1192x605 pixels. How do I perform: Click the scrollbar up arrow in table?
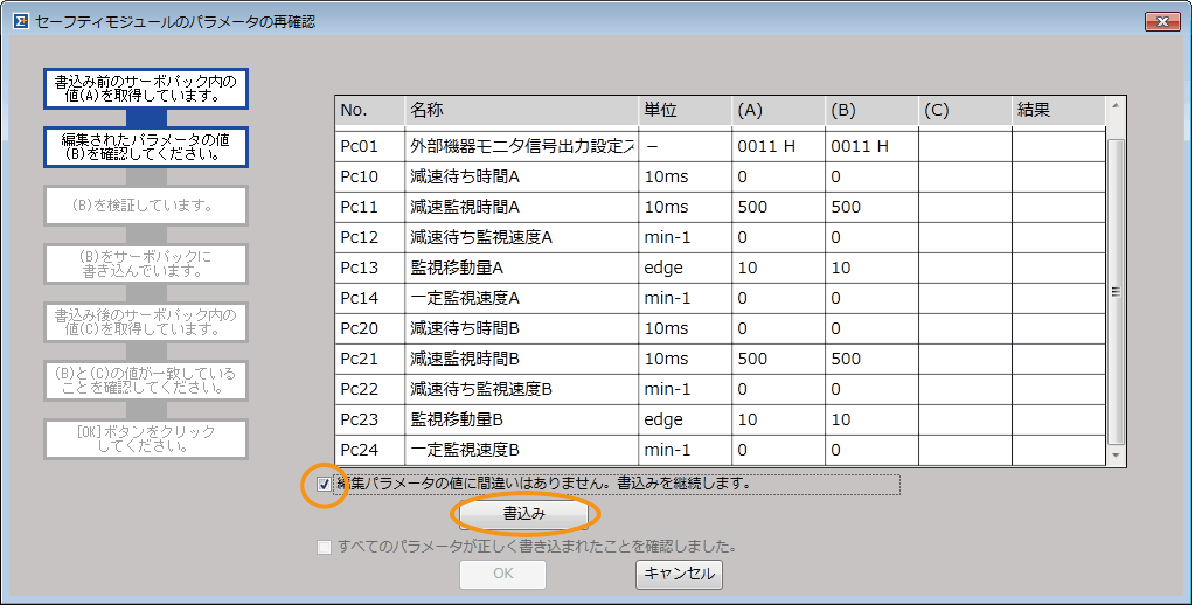1117,104
